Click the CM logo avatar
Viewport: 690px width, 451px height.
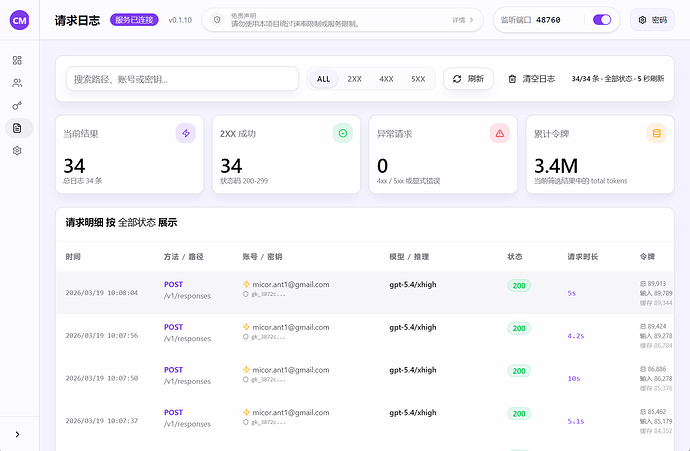click(19, 20)
